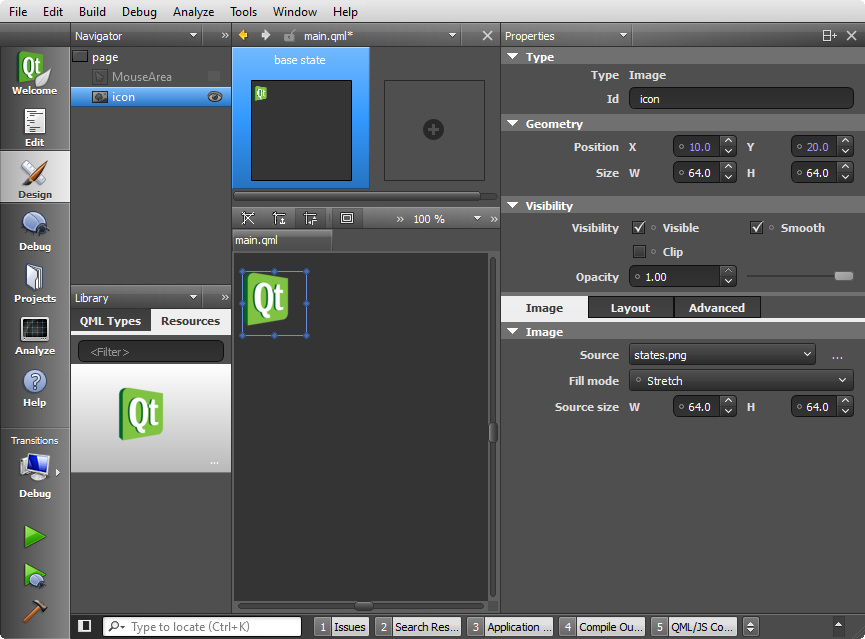Switch to the Advanced tab

[717, 308]
